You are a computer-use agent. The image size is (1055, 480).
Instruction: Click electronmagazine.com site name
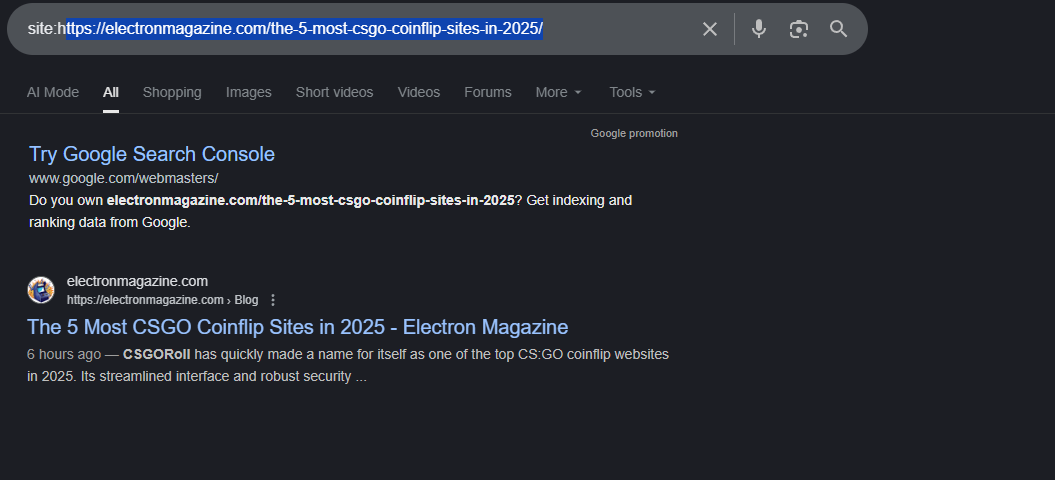[x=137, y=281]
